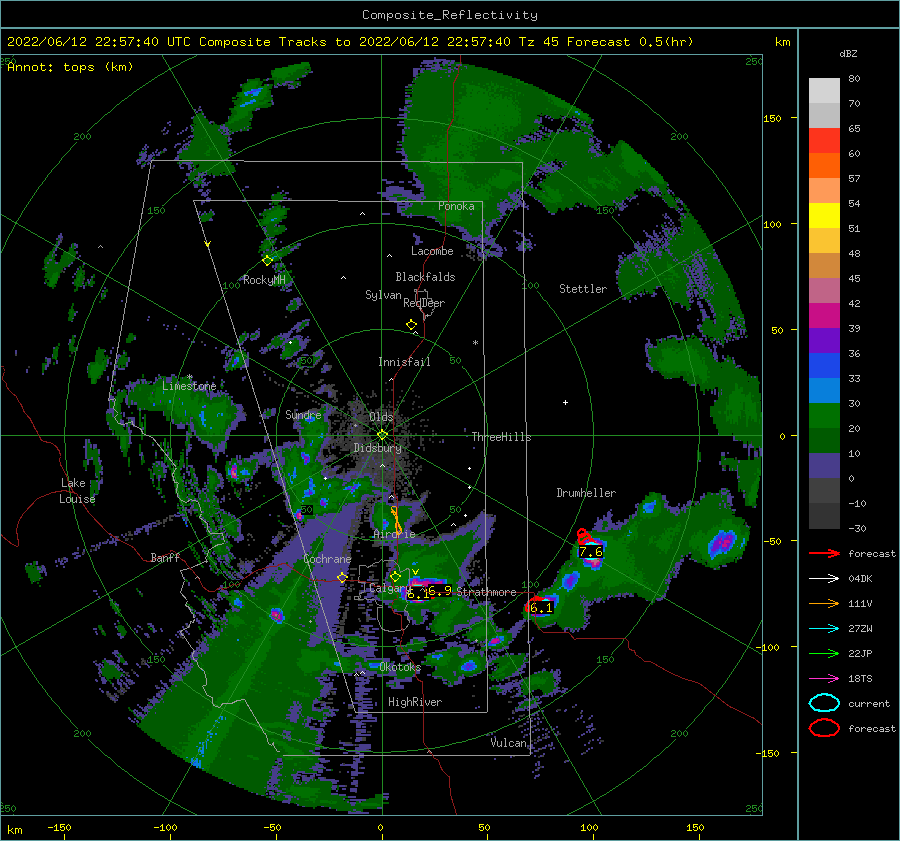This screenshot has width=900, height=841.
Task: Click the Blackfalds city label
Action: tap(425, 277)
